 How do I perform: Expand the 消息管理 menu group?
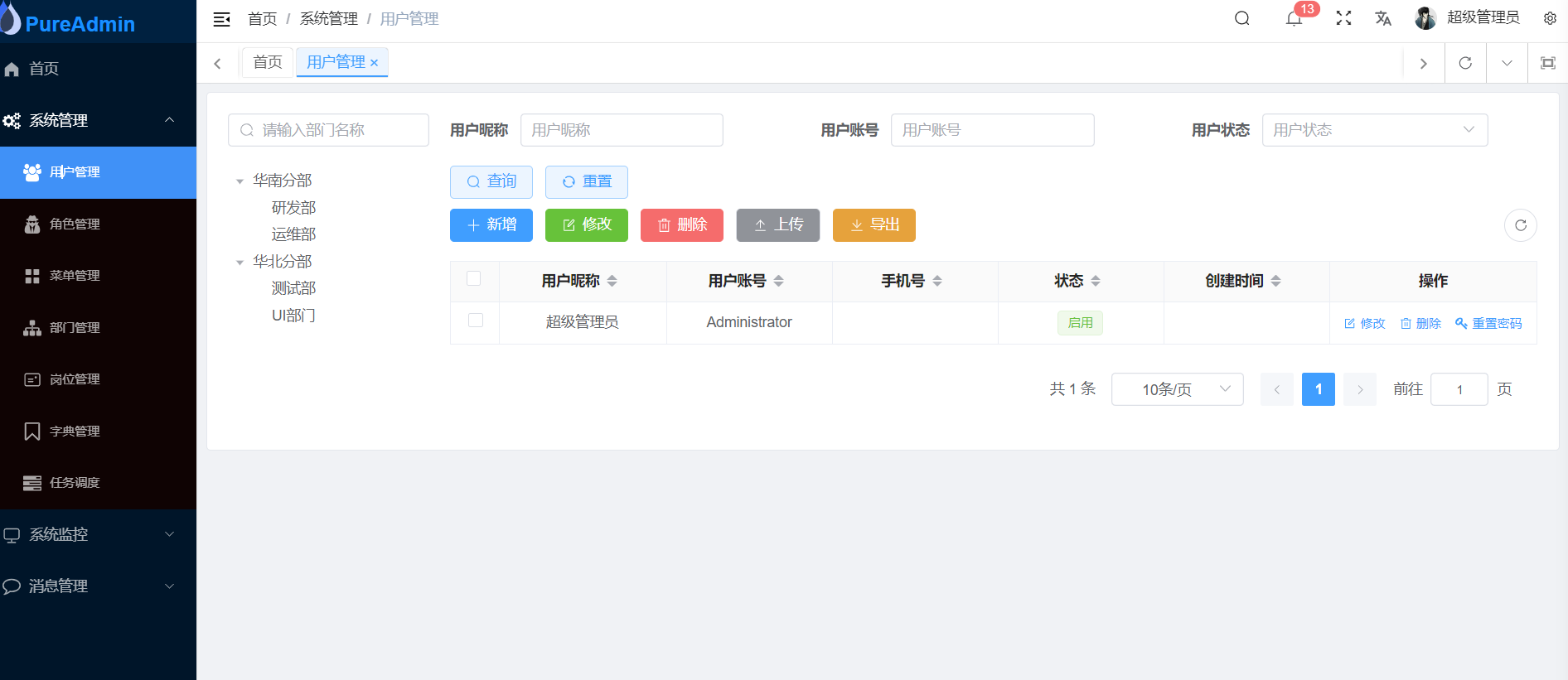(98, 586)
